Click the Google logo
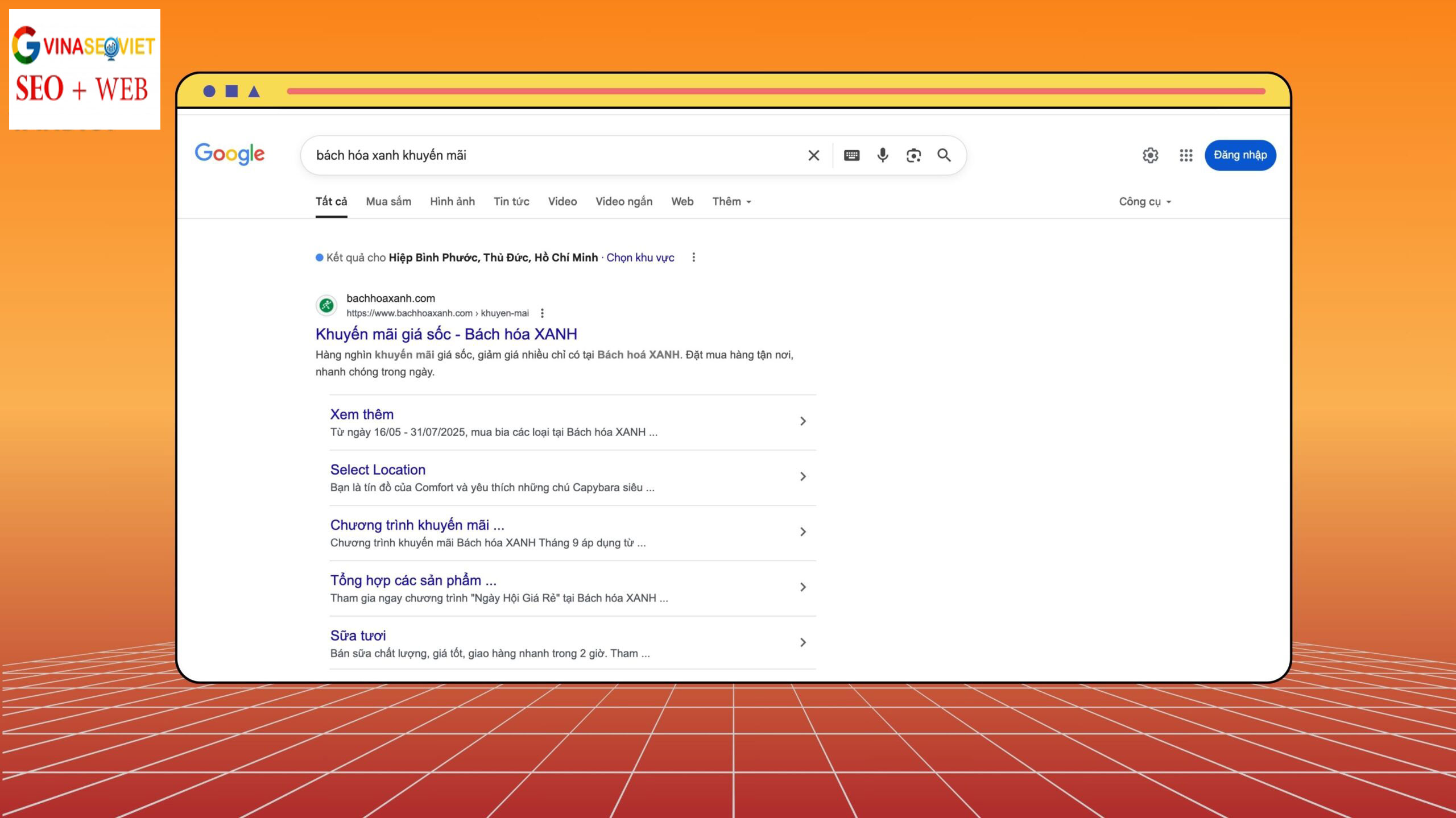The width and height of the screenshot is (1456, 818). click(x=230, y=153)
